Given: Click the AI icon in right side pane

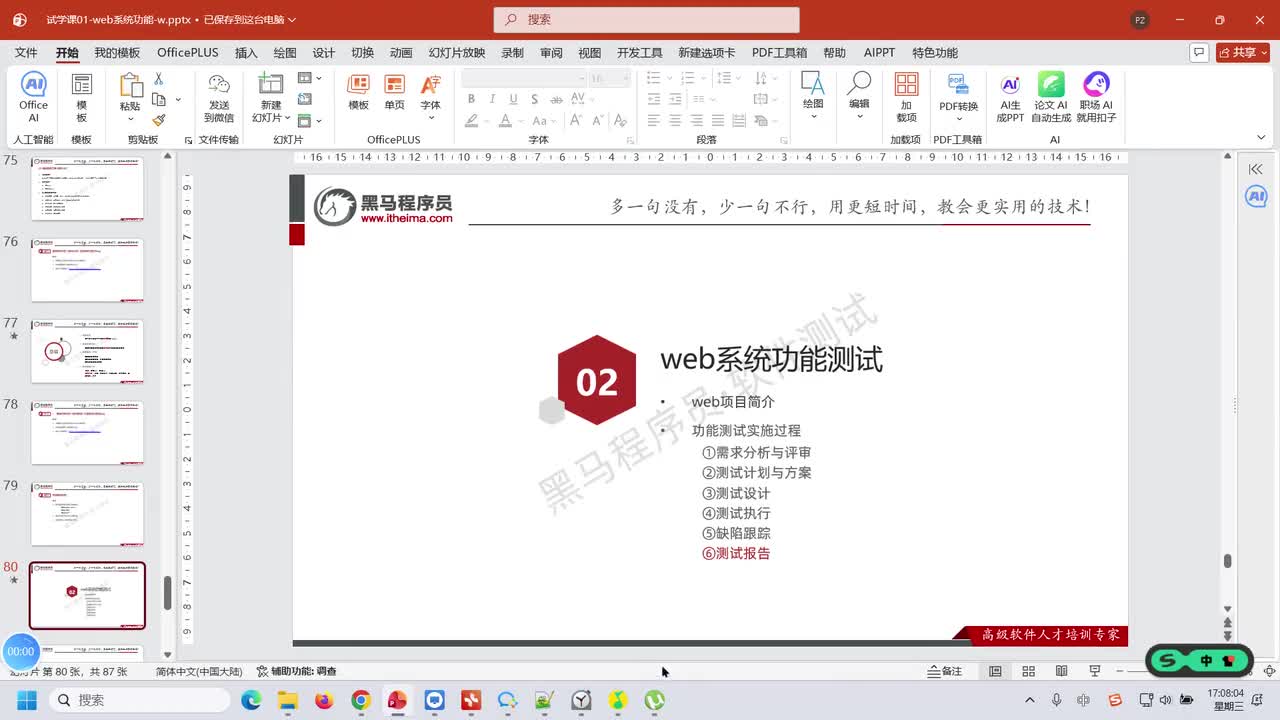Looking at the screenshot, I should [1256, 196].
